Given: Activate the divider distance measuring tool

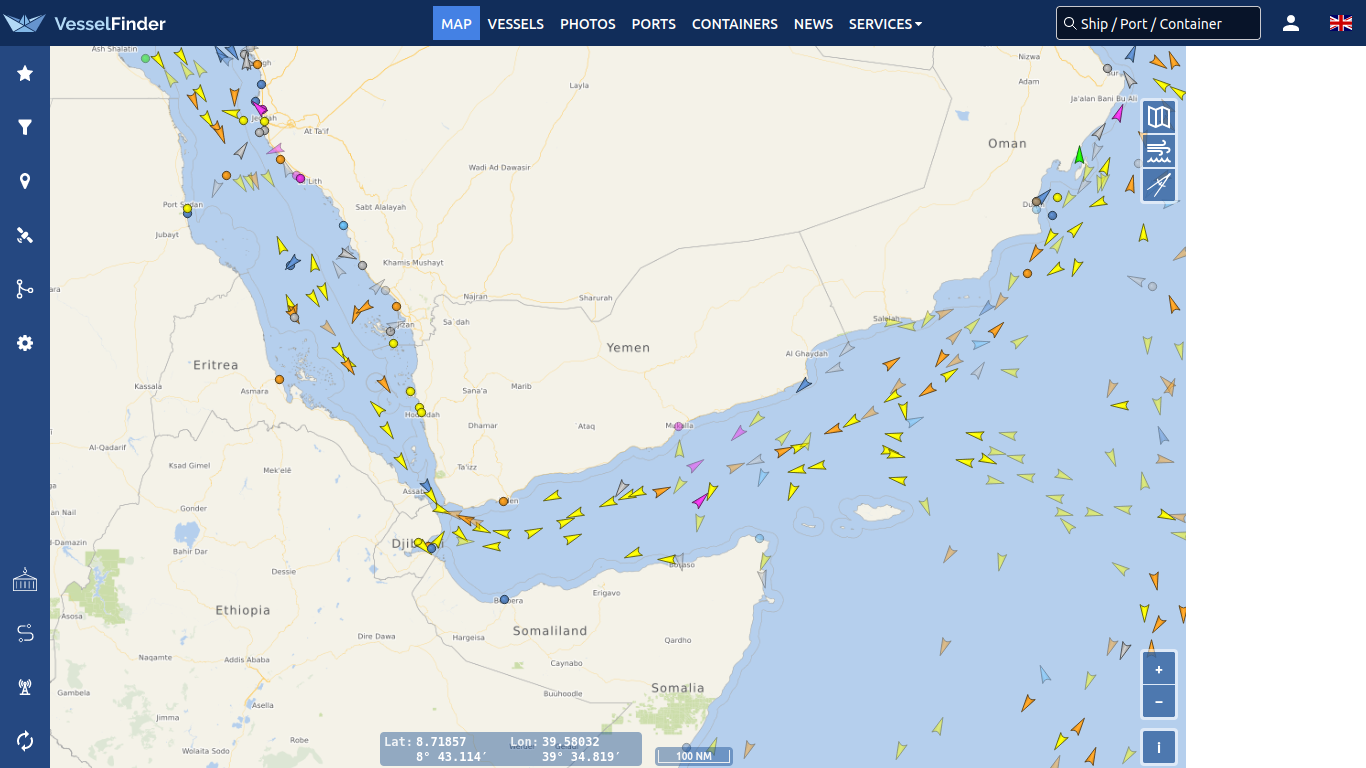Looking at the screenshot, I should 1159,185.
